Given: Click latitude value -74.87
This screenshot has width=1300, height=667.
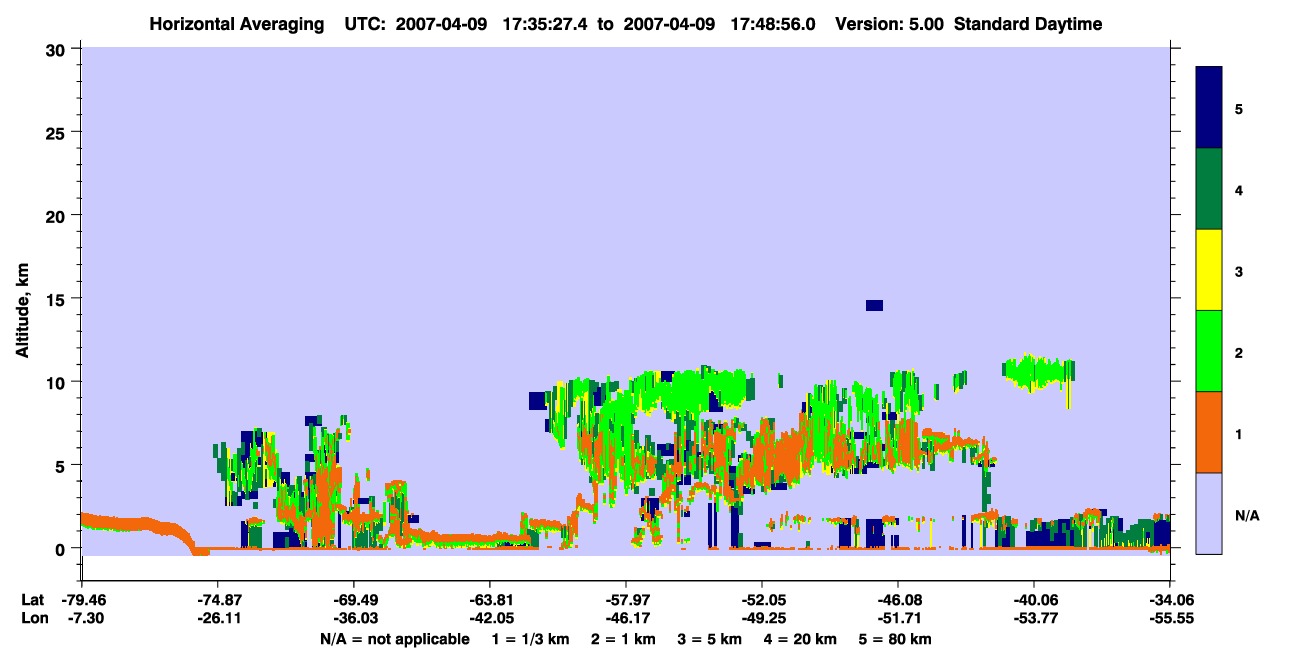Looking at the screenshot, I should pyautogui.click(x=217, y=600).
